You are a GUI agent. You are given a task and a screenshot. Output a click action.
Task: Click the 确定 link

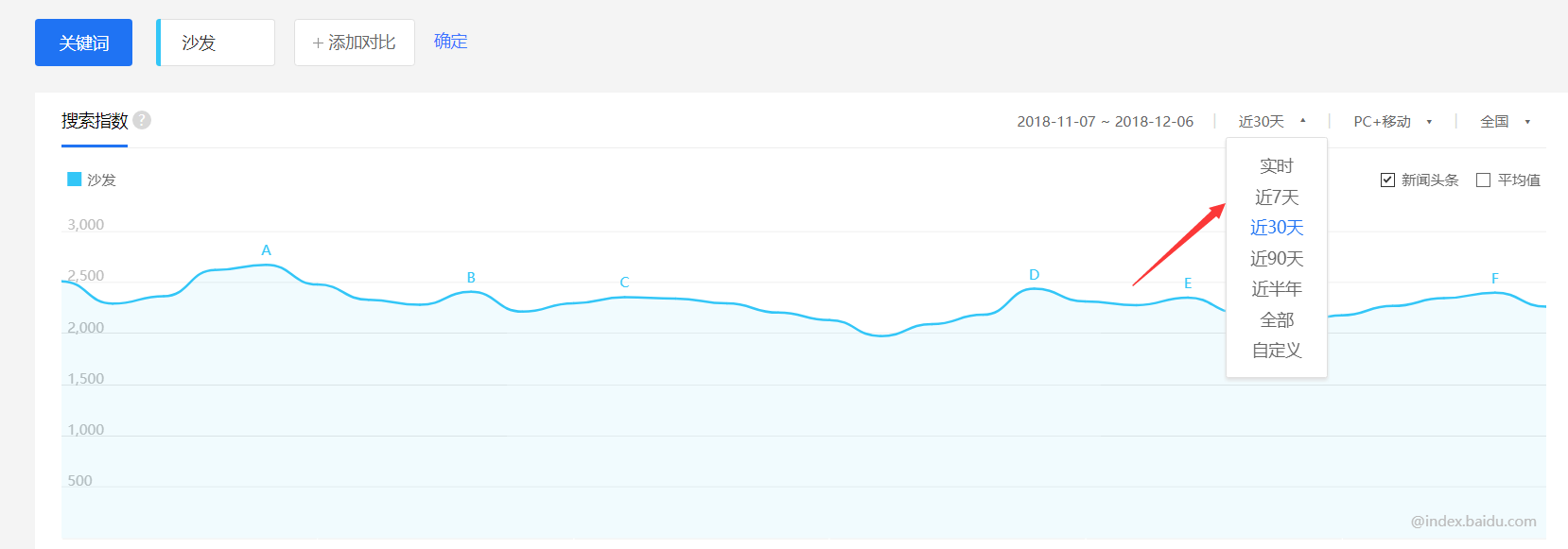[450, 42]
